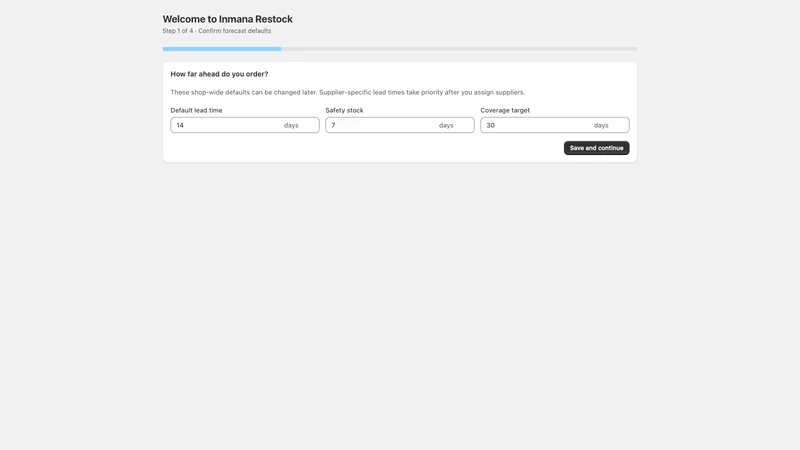Click the 'Default lead time' label

pos(196,110)
